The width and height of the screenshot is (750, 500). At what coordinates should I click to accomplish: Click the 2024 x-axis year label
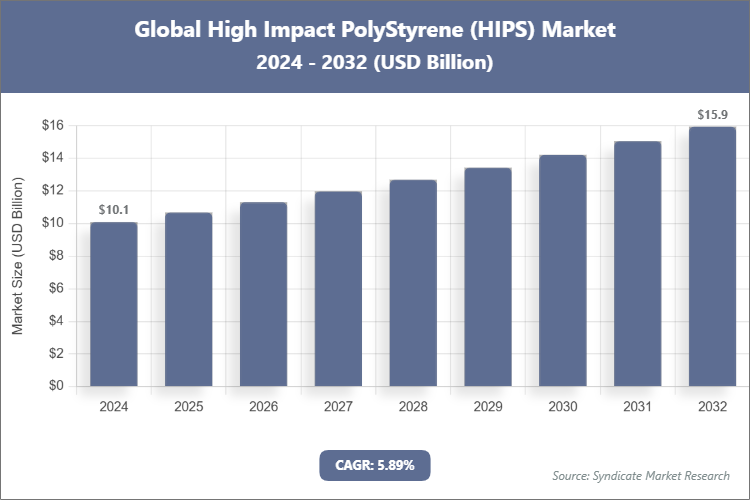[x=114, y=407]
